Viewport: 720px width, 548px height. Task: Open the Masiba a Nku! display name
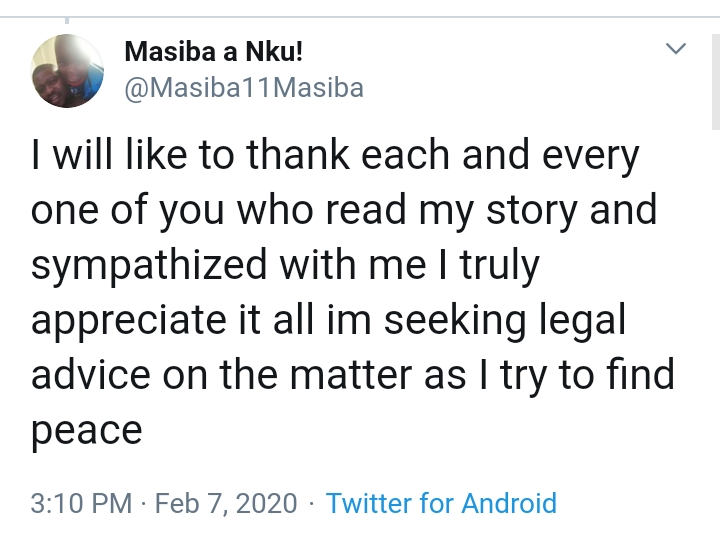point(210,52)
